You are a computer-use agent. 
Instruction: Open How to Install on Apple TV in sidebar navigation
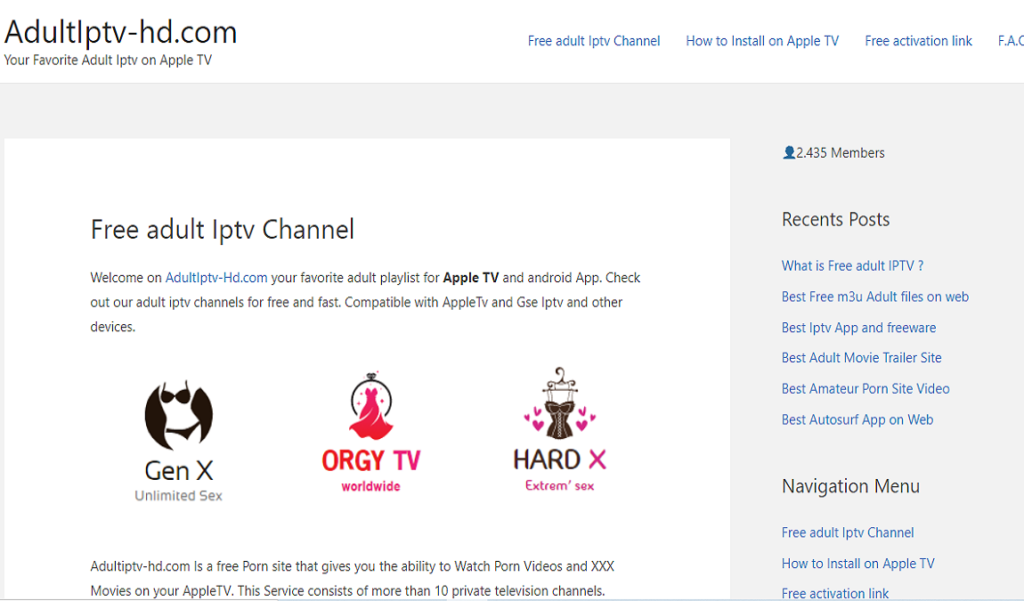[x=858, y=563]
